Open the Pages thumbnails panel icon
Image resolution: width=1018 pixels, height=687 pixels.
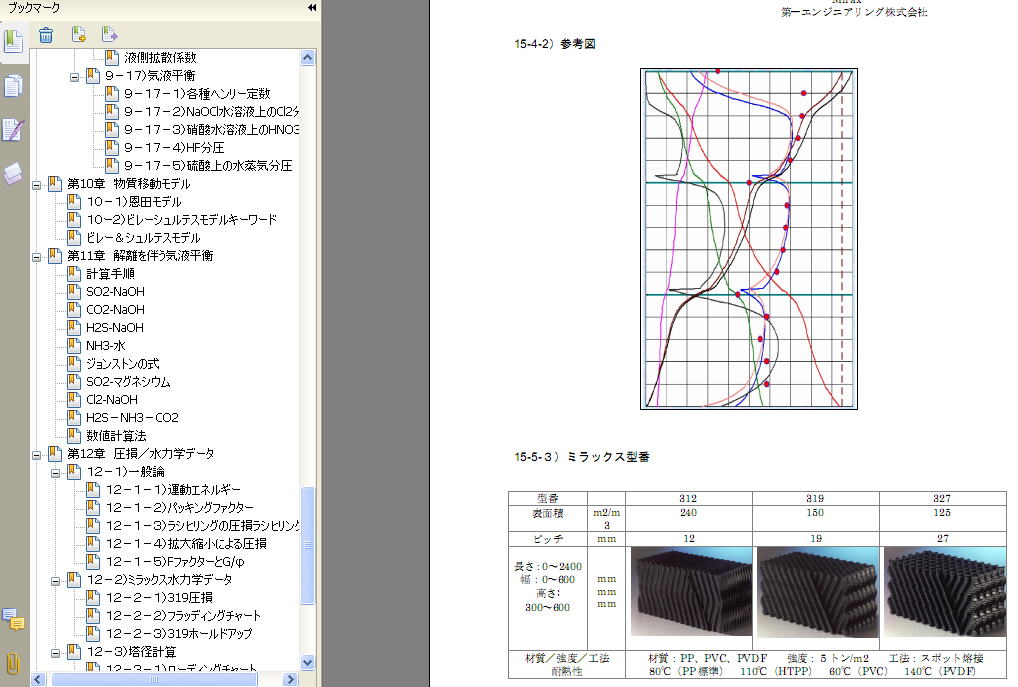pyautogui.click(x=13, y=86)
